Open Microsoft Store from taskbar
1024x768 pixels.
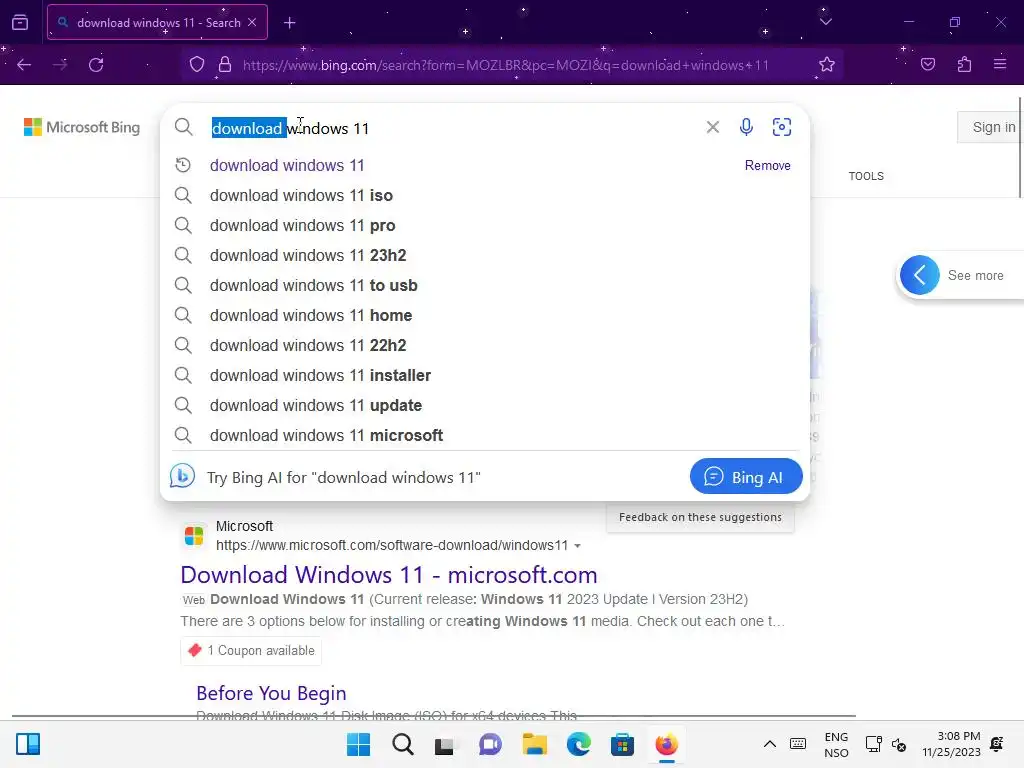click(x=622, y=744)
